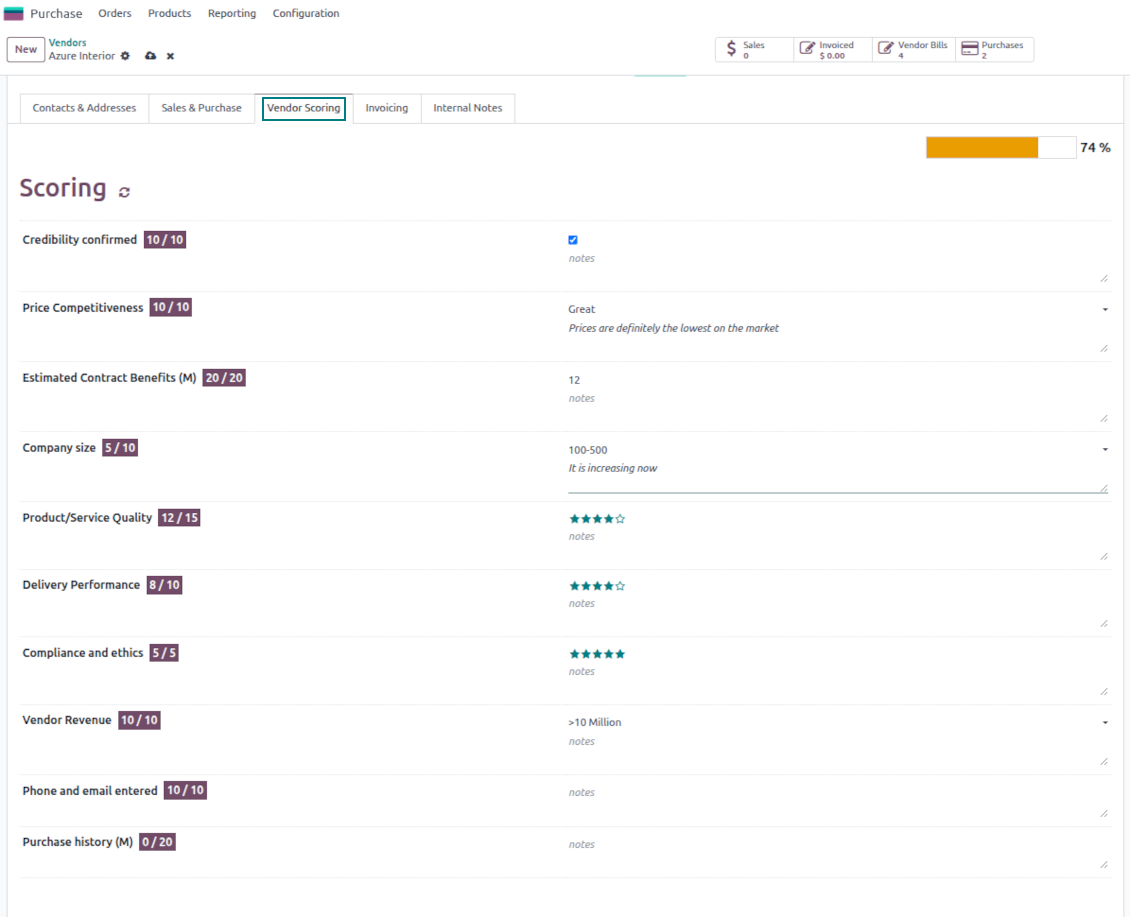Viewport: 1130px width, 917px height.
Task: Open the Configuration menu
Action: click(x=306, y=14)
